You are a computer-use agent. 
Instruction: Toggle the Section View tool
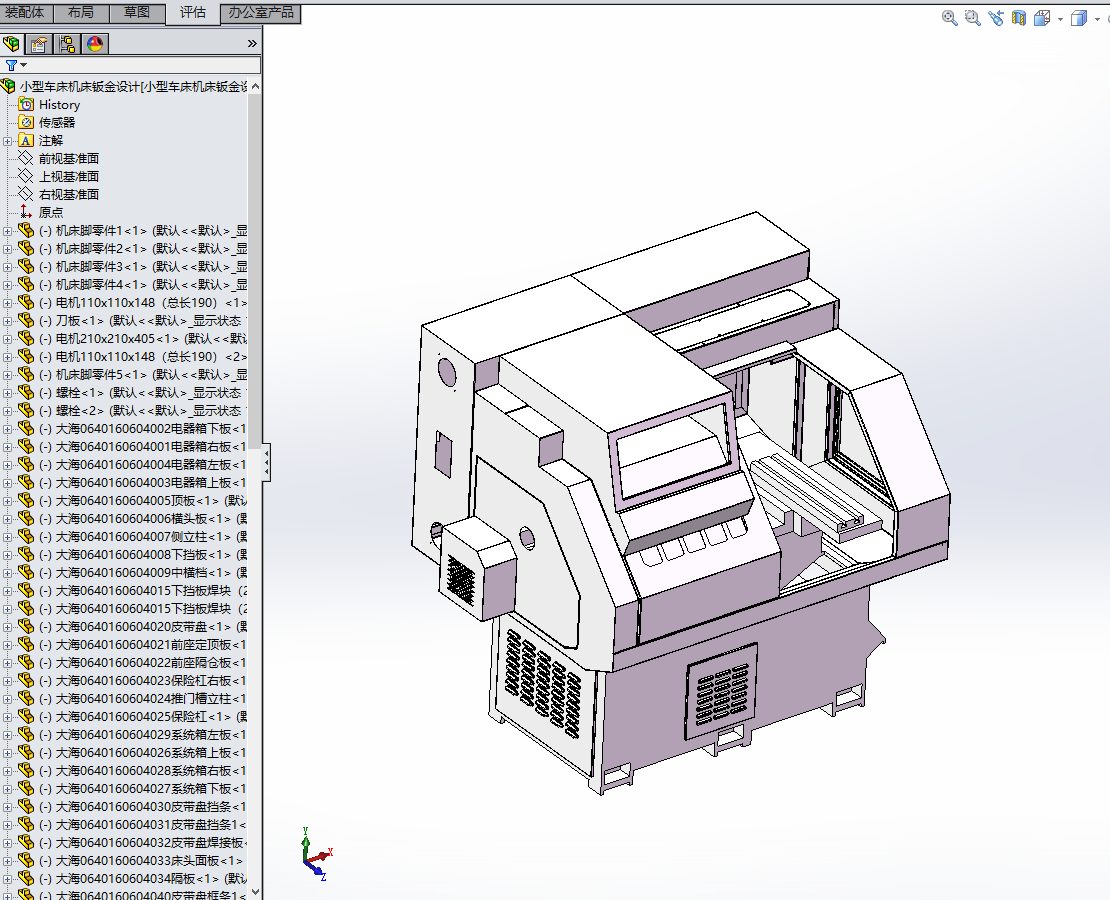1019,18
